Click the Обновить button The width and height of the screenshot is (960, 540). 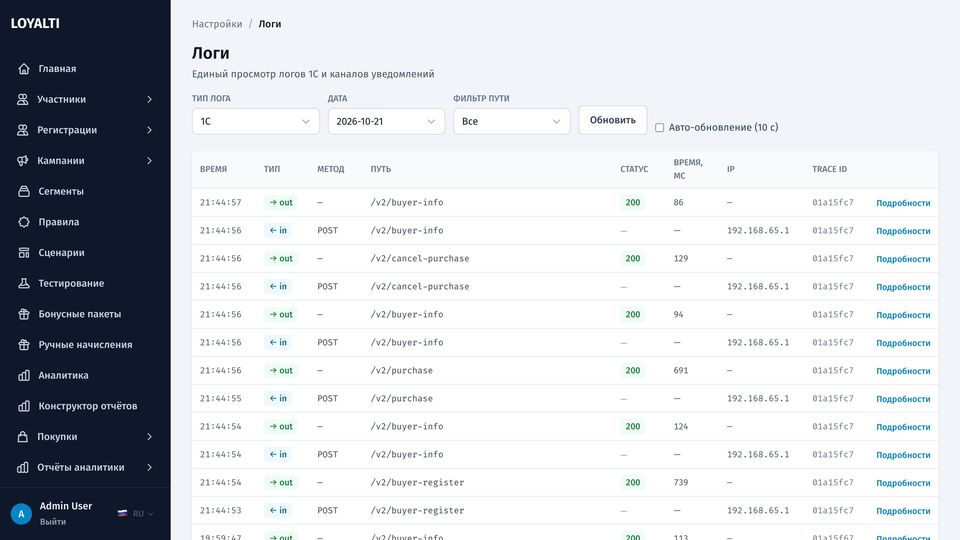(613, 120)
